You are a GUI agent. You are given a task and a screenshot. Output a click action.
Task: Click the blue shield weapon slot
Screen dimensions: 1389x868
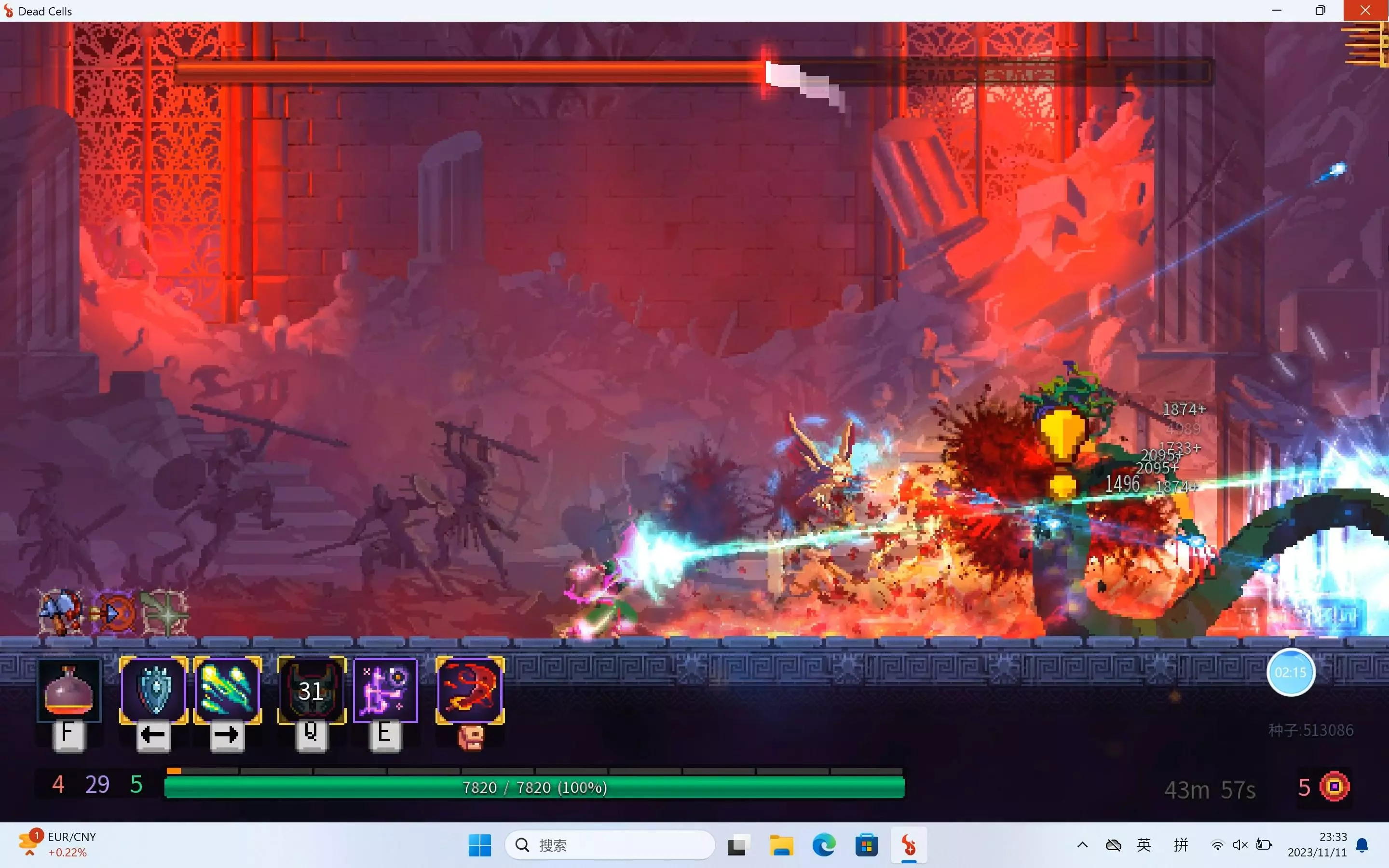point(153,691)
